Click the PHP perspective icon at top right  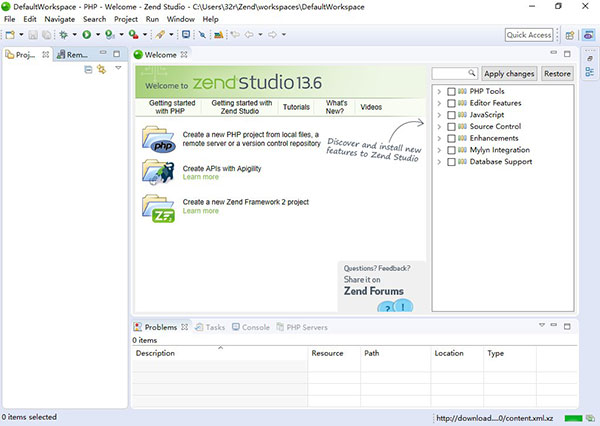point(587,35)
